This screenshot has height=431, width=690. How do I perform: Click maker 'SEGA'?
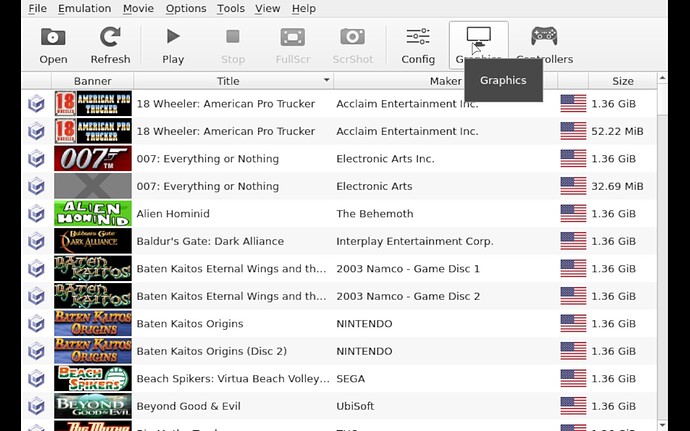pos(351,379)
